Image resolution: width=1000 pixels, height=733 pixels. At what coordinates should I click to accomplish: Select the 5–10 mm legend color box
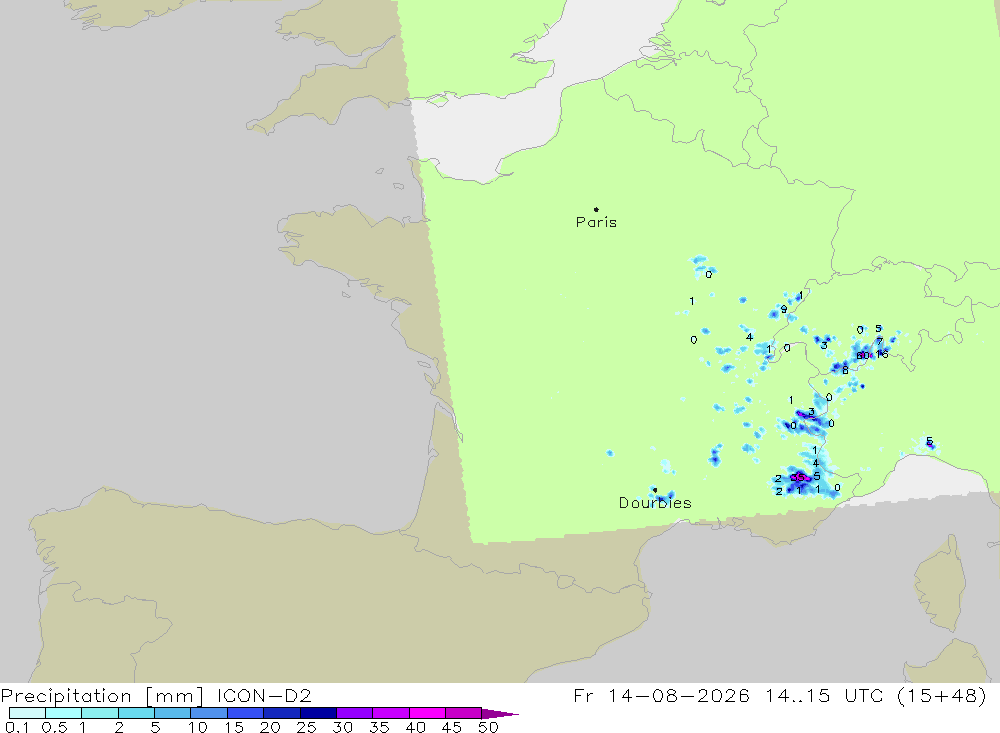[173, 713]
